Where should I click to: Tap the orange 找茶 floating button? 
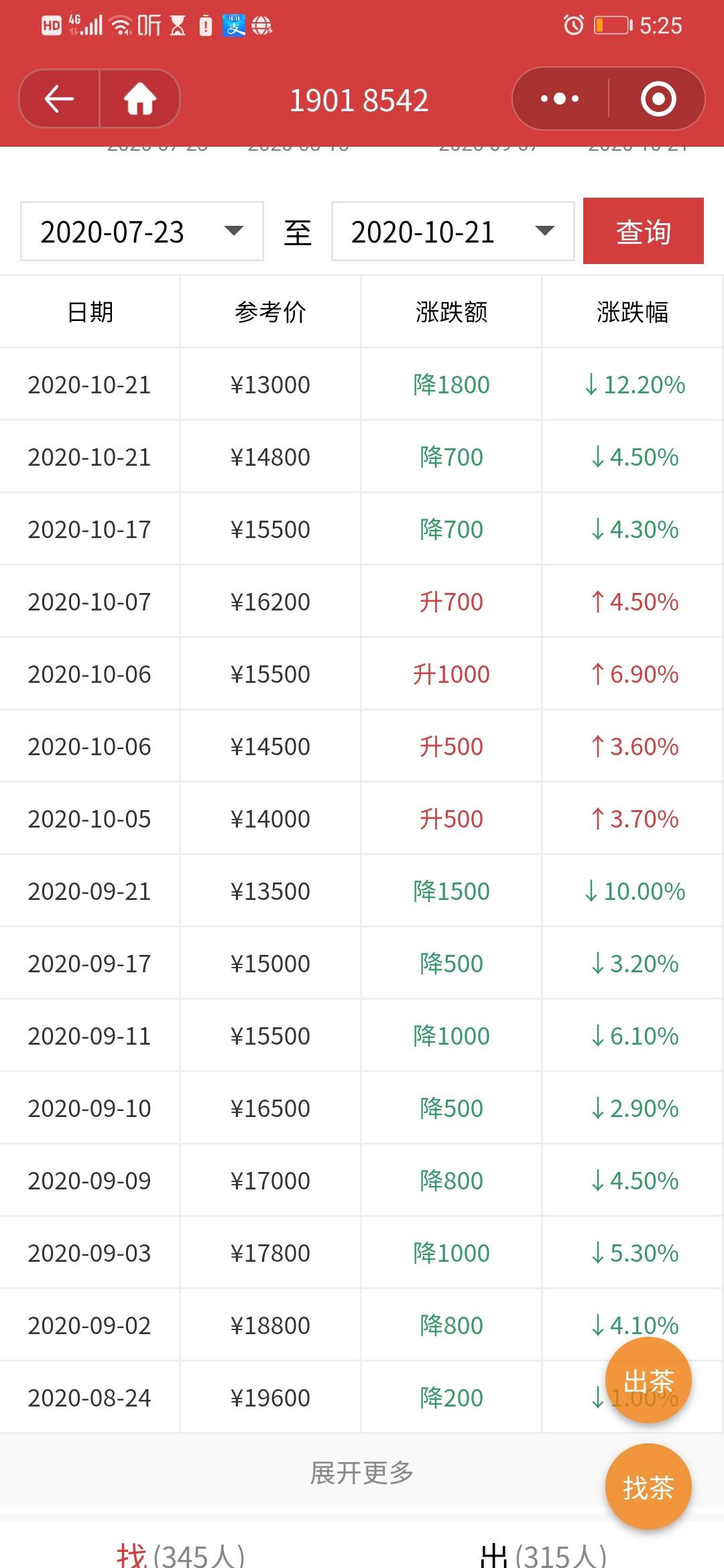point(648,1487)
